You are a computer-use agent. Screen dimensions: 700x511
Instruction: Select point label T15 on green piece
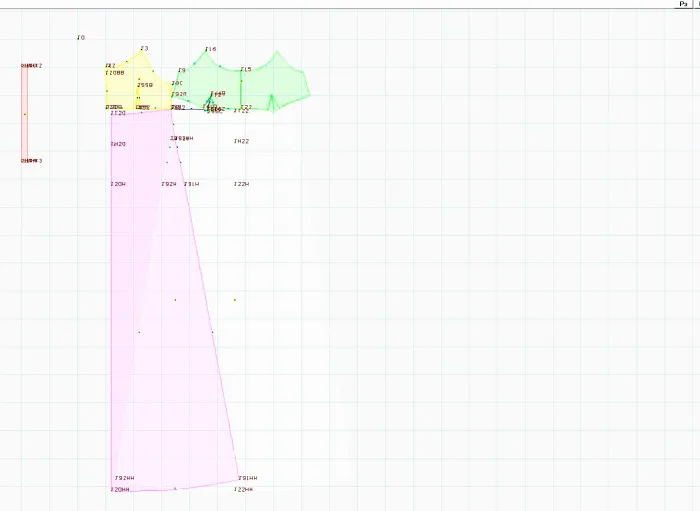coord(246,69)
